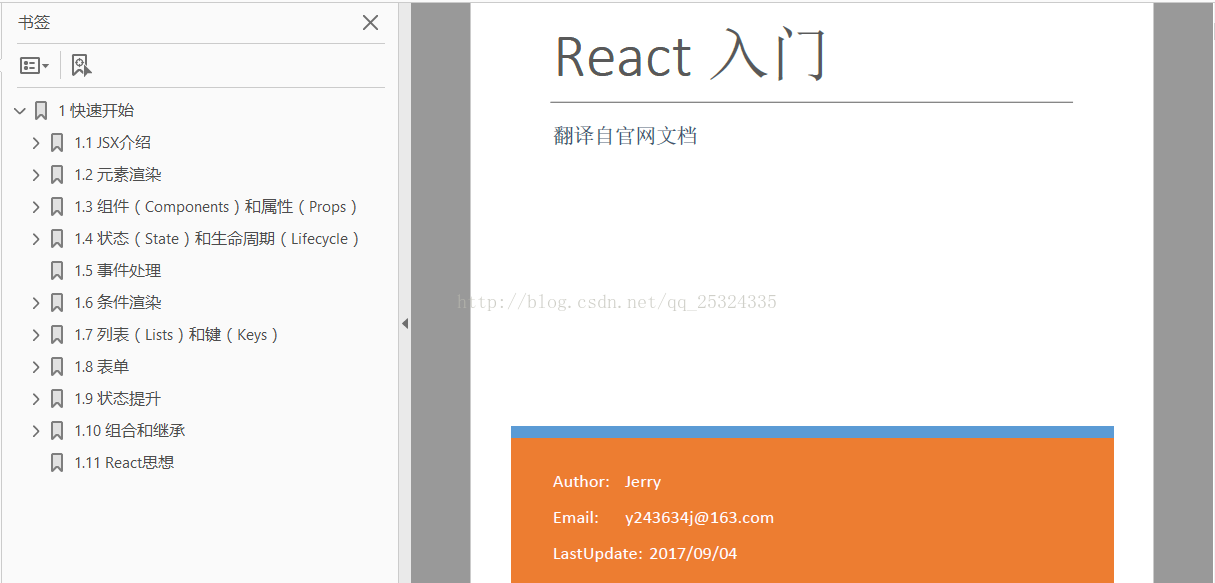Go to bookmark 1.2 元素渲染
This screenshot has height=583, width=1215.
[x=118, y=175]
